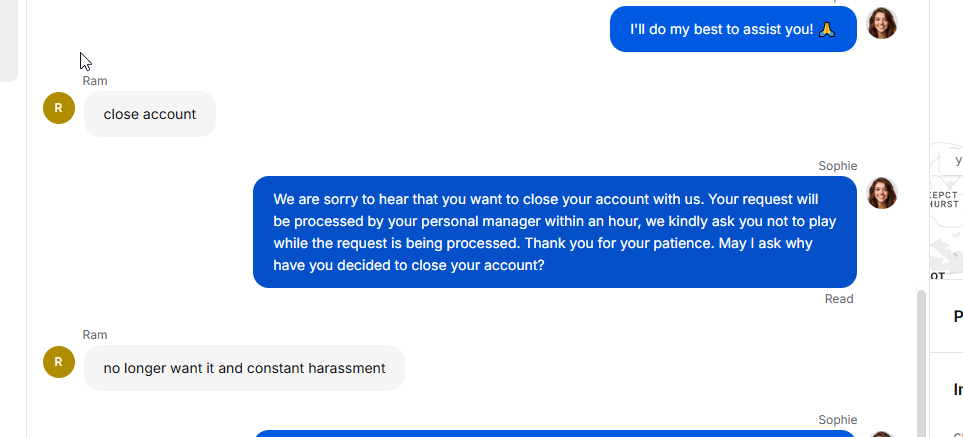The width and height of the screenshot is (963, 437).
Task: Click Ram's avatar beside "close account"
Action: [x=59, y=108]
